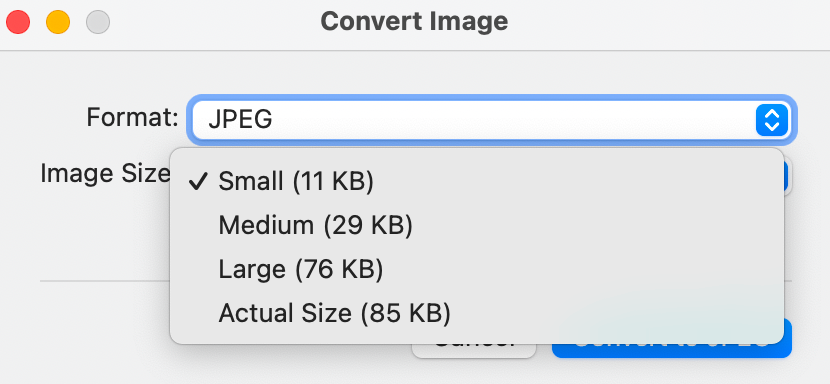Close the Convert Image window with red button

tap(17, 22)
